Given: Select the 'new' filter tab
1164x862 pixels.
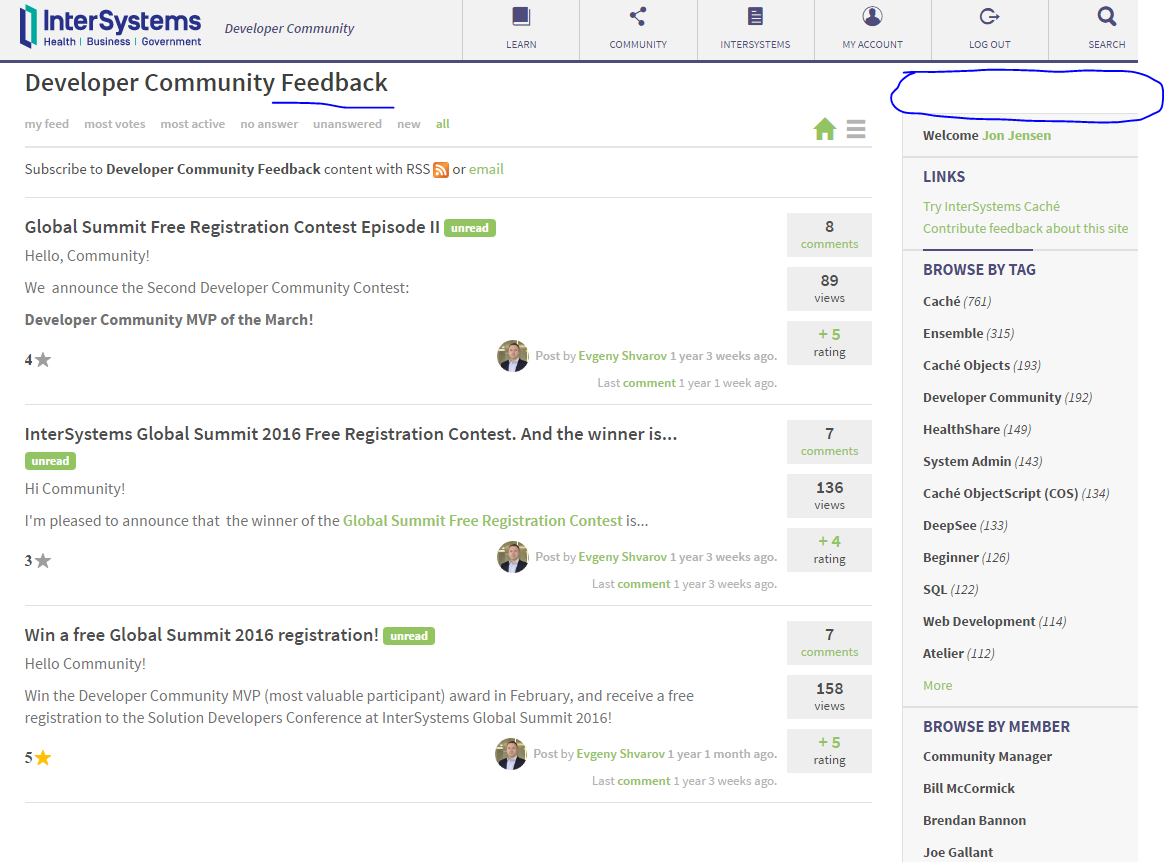Looking at the screenshot, I should tap(409, 124).
